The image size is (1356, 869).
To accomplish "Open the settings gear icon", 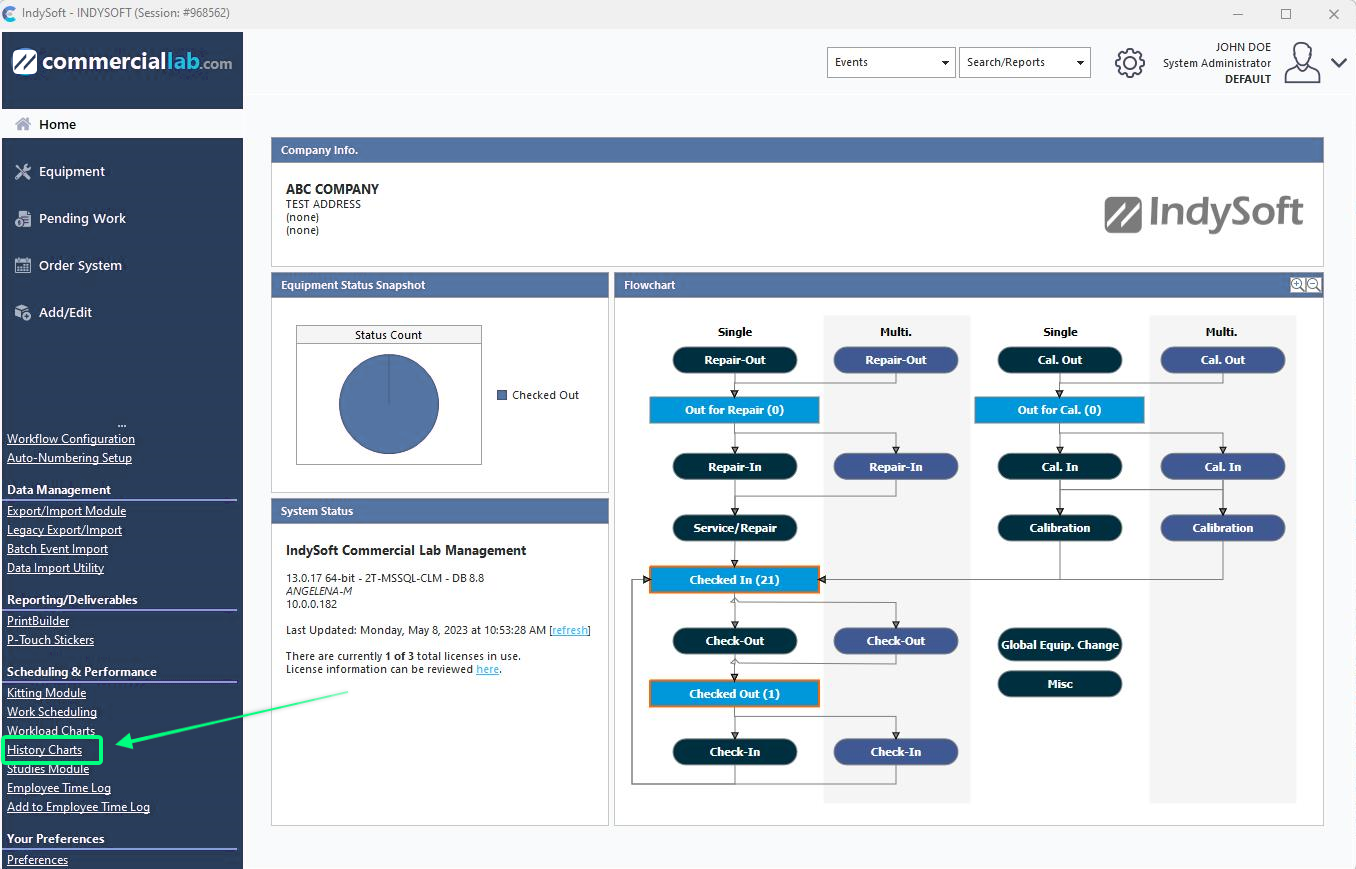I will click(1129, 63).
